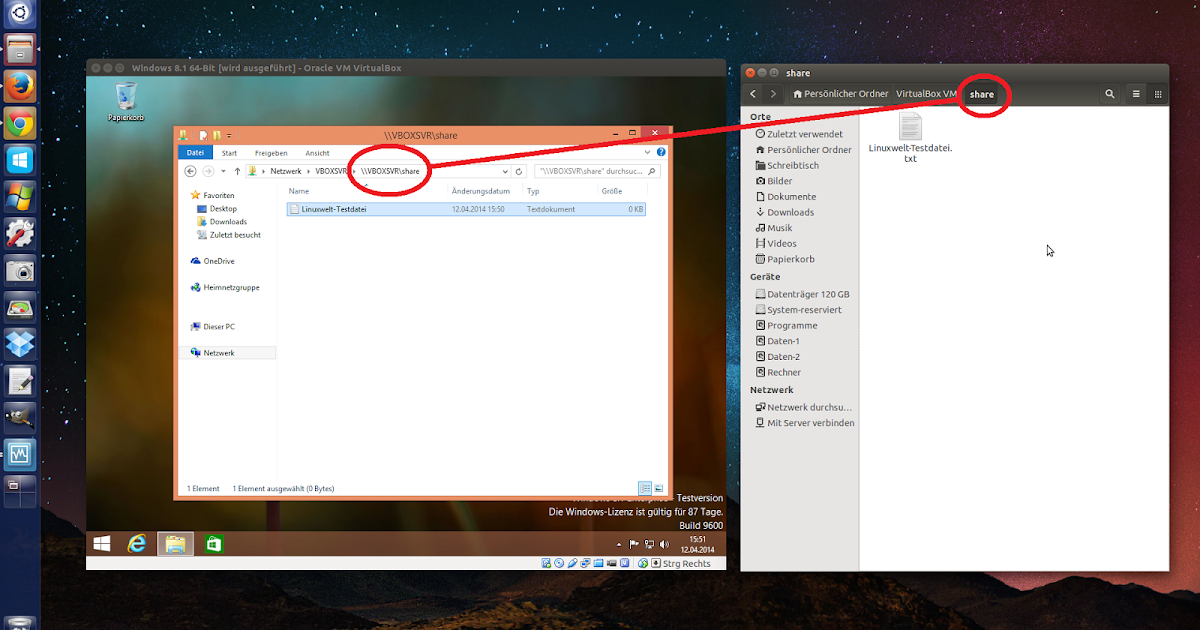
Task: Open Datenträger 120 GB device
Action: pos(803,294)
